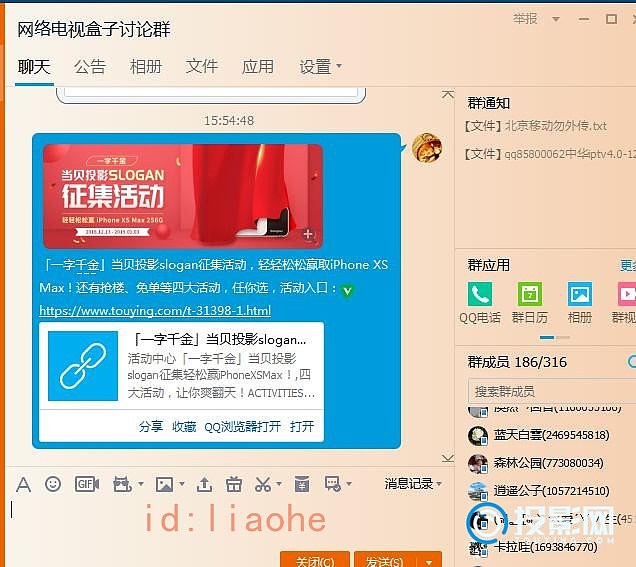
Task: Send a gift using the gift icon
Action: (x=234, y=484)
